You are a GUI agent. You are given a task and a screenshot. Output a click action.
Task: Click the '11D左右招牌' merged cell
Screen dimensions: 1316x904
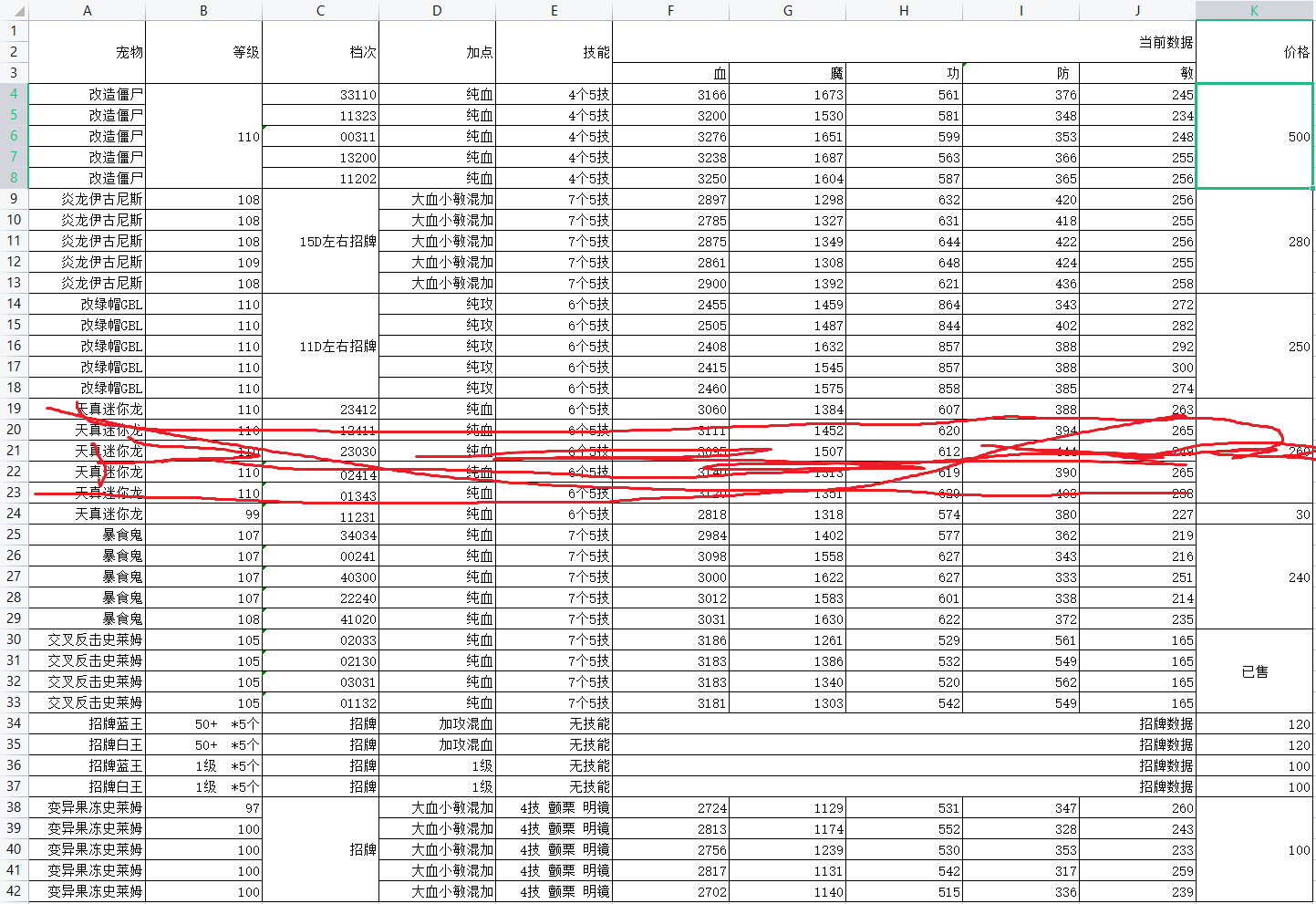coord(320,346)
